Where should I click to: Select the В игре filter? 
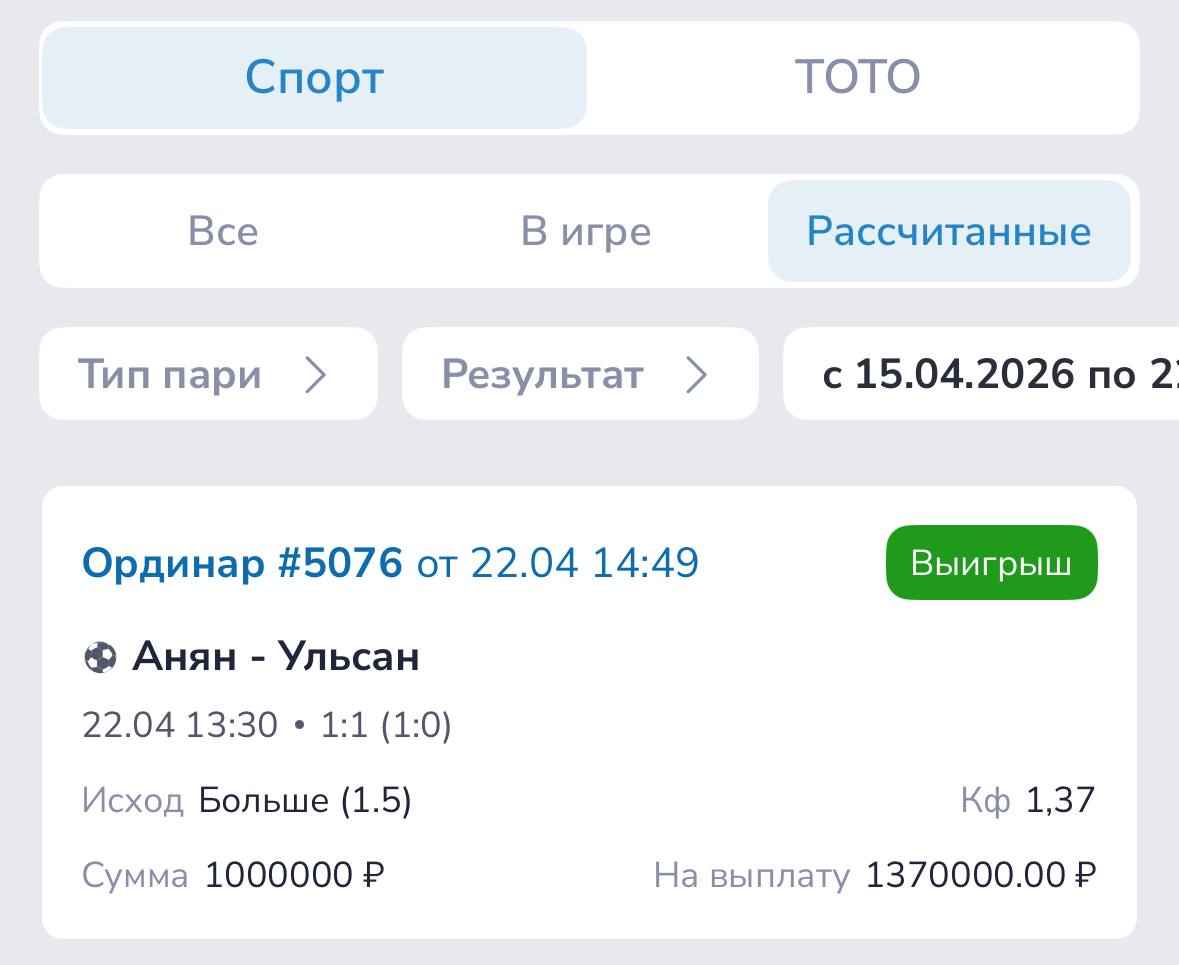[586, 232]
